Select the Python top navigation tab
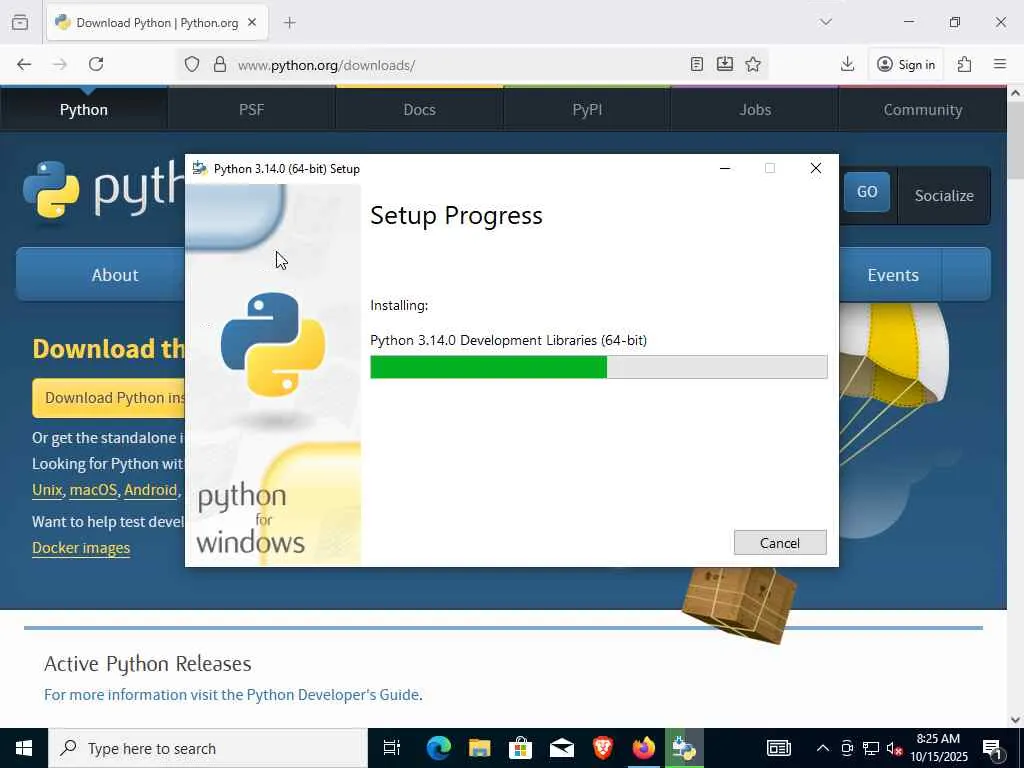Screen dimensions: 1024x768 tap(84, 110)
